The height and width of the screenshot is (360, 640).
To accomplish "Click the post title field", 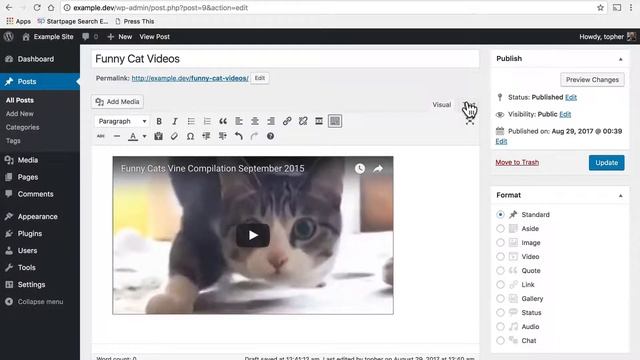I will coord(285,59).
